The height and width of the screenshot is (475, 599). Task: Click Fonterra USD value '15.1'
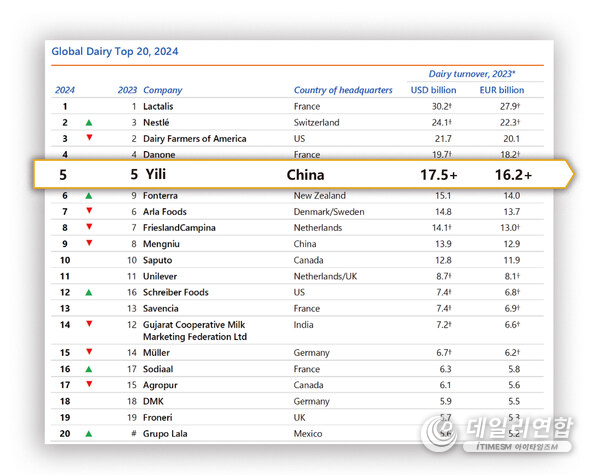click(444, 196)
